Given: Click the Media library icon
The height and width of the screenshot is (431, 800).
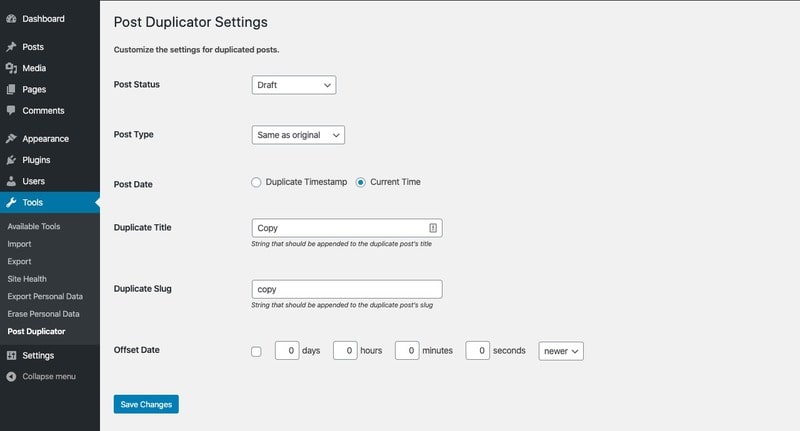Looking at the screenshot, I should pyautogui.click(x=11, y=68).
